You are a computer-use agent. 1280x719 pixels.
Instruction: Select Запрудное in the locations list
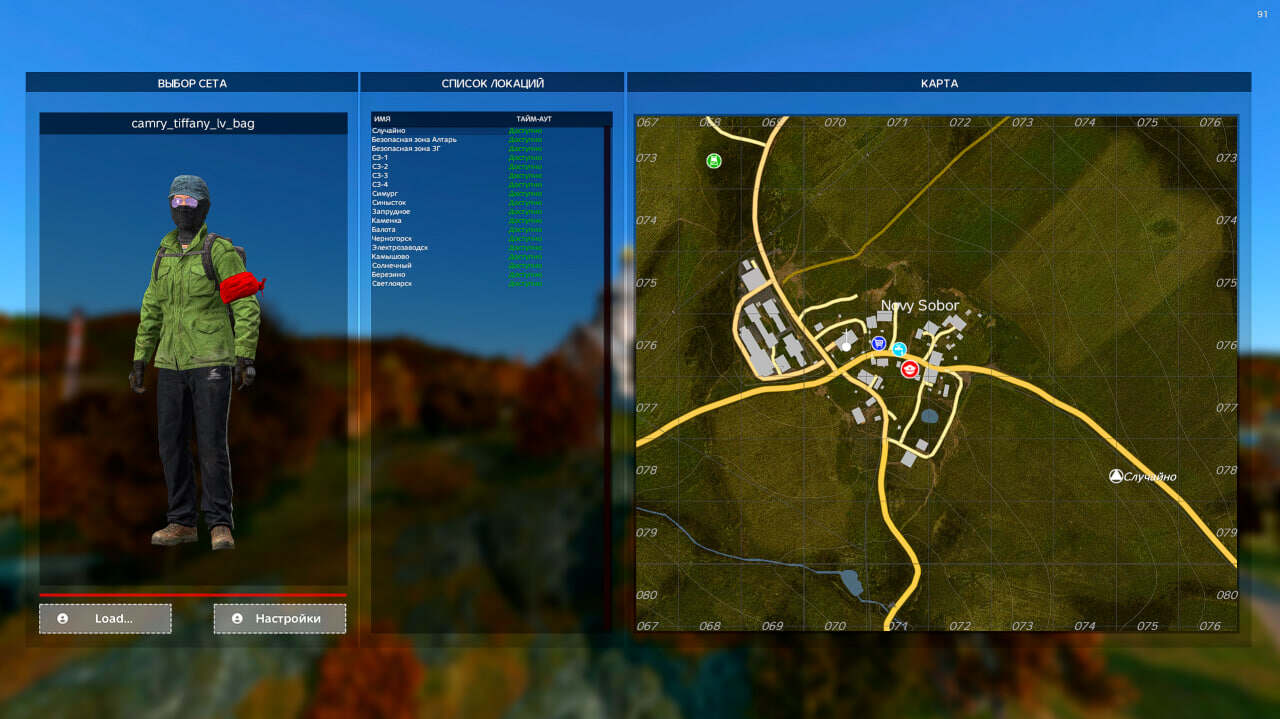(488, 212)
